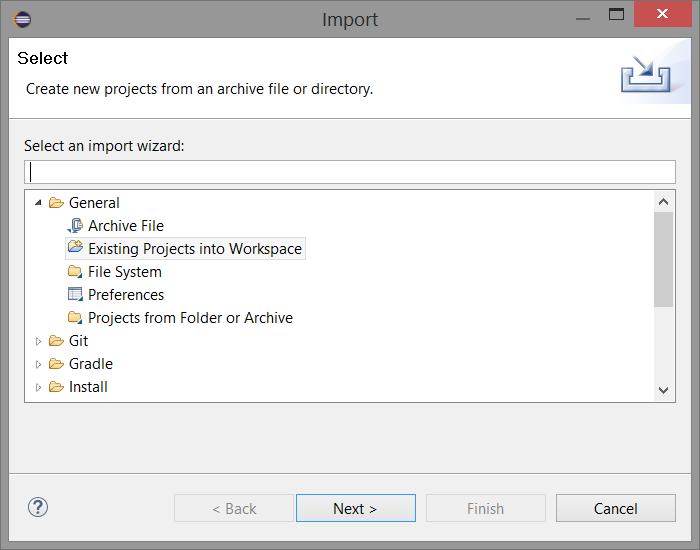Click the Gradle folder icon
The height and width of the screenshot is (550, 700).
pyautogui.click(x=56, y=364)
